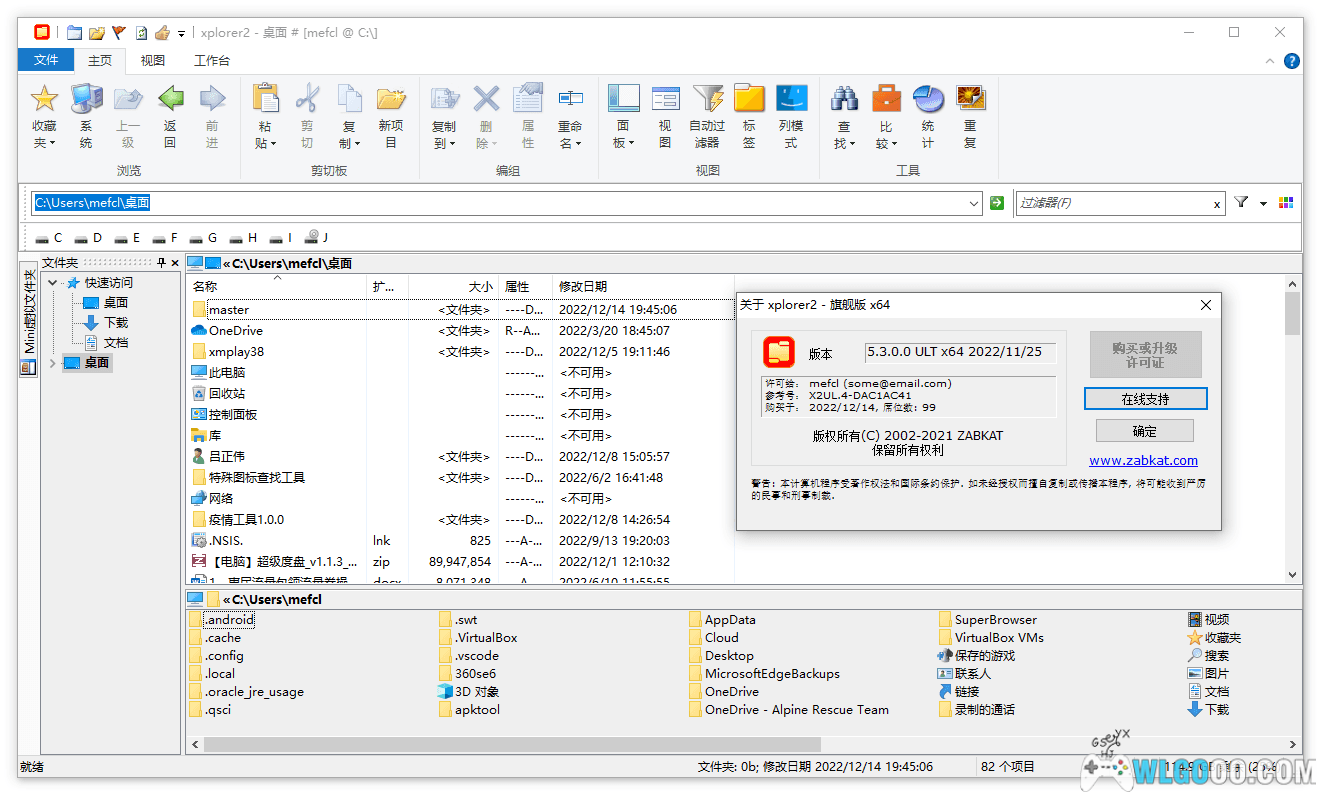
Task: Expand the address bar path dropdown
Action: (974, 203)
